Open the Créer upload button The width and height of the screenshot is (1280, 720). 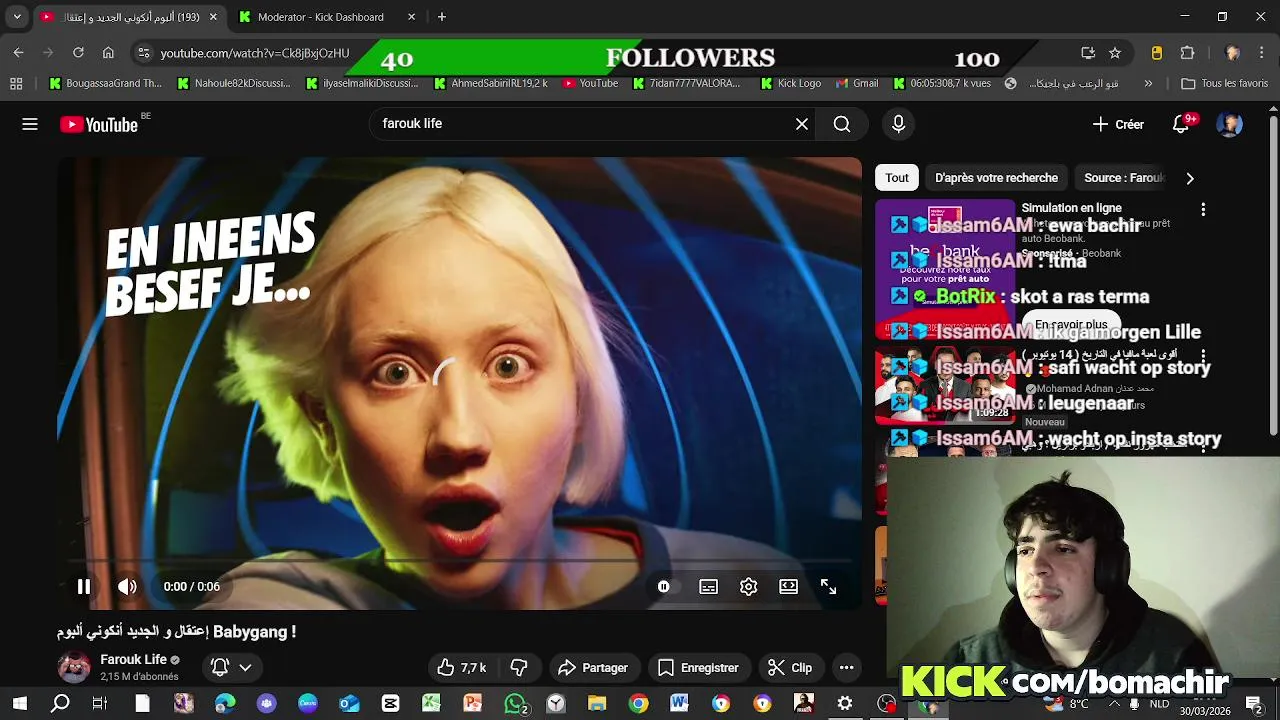[1118, 124]
